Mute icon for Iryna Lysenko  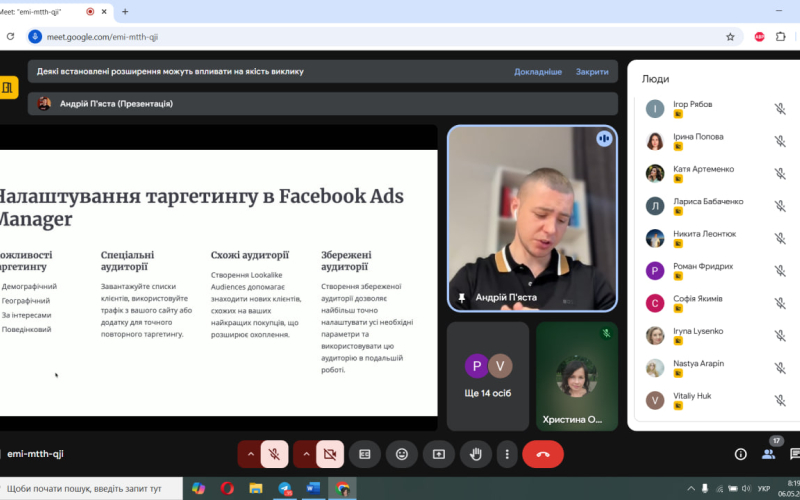click(x=780, y=335)
